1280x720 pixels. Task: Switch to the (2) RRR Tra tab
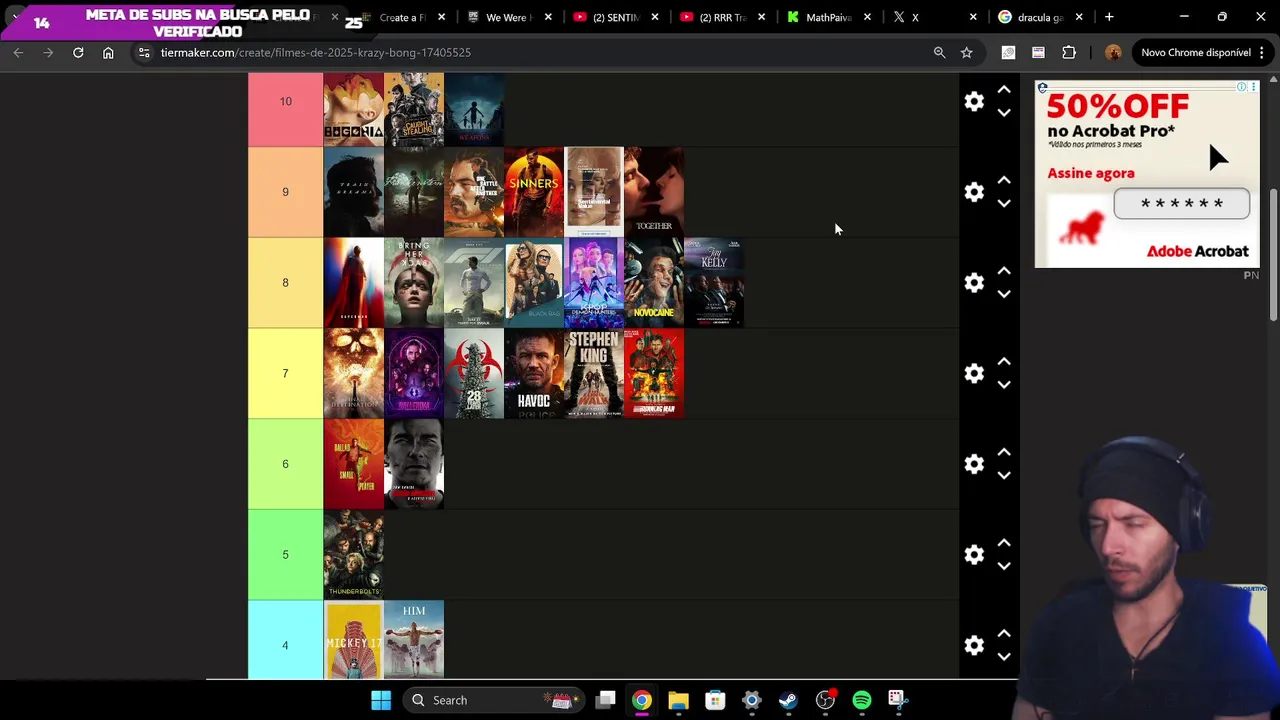pyautogui.click(x=721, y=17)
